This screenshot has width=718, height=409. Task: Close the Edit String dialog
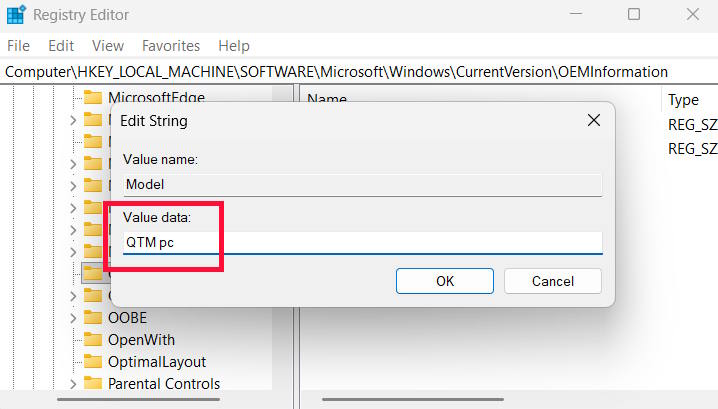593,120
